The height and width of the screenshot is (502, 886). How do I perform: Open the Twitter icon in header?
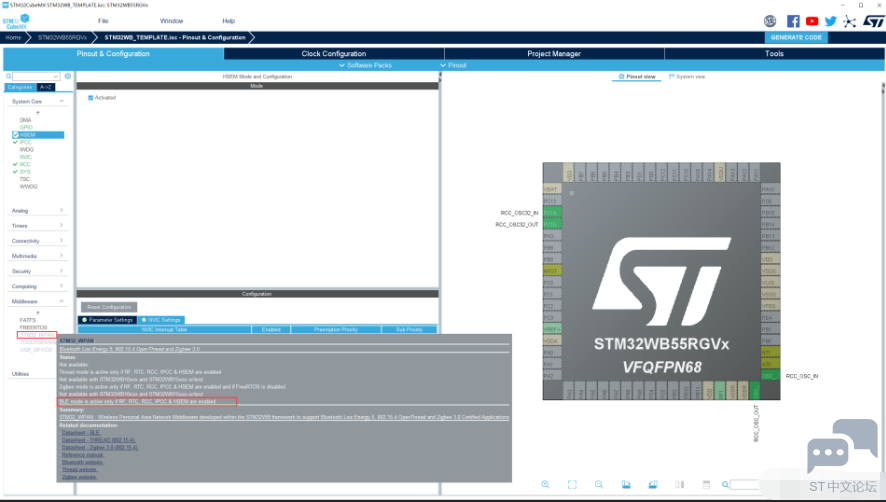[x=830, y=21]
